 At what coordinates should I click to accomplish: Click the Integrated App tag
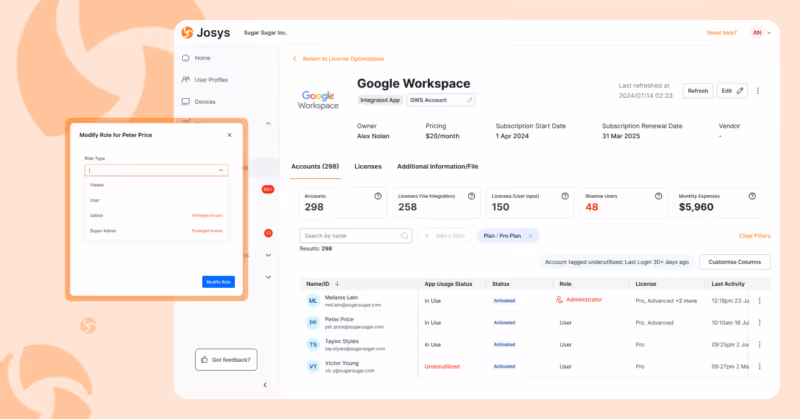coord(380,100)
